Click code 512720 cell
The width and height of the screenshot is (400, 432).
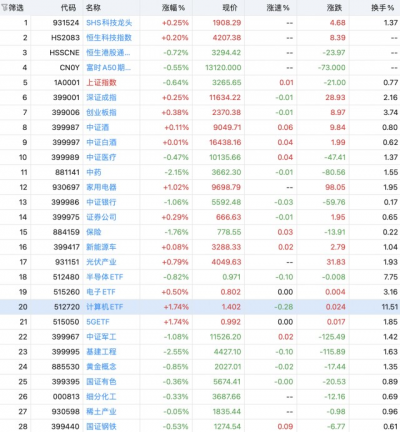[x=67, y=307]
